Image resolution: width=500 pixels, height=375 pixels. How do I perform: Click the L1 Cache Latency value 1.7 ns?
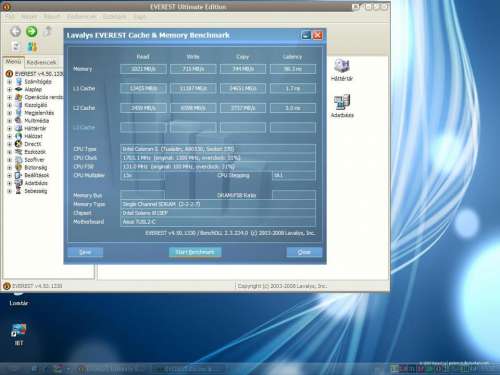(293, 88)
